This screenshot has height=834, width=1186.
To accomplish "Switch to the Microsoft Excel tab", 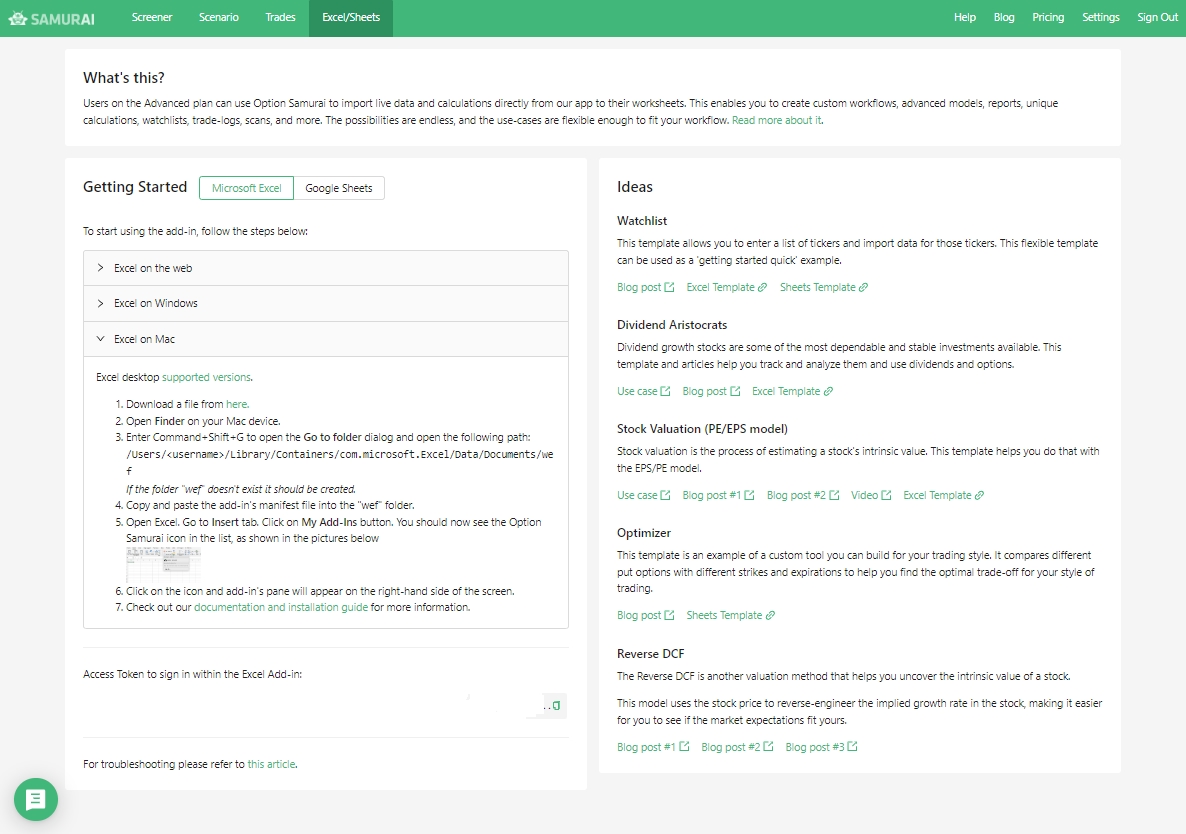I will pos(247,188).
